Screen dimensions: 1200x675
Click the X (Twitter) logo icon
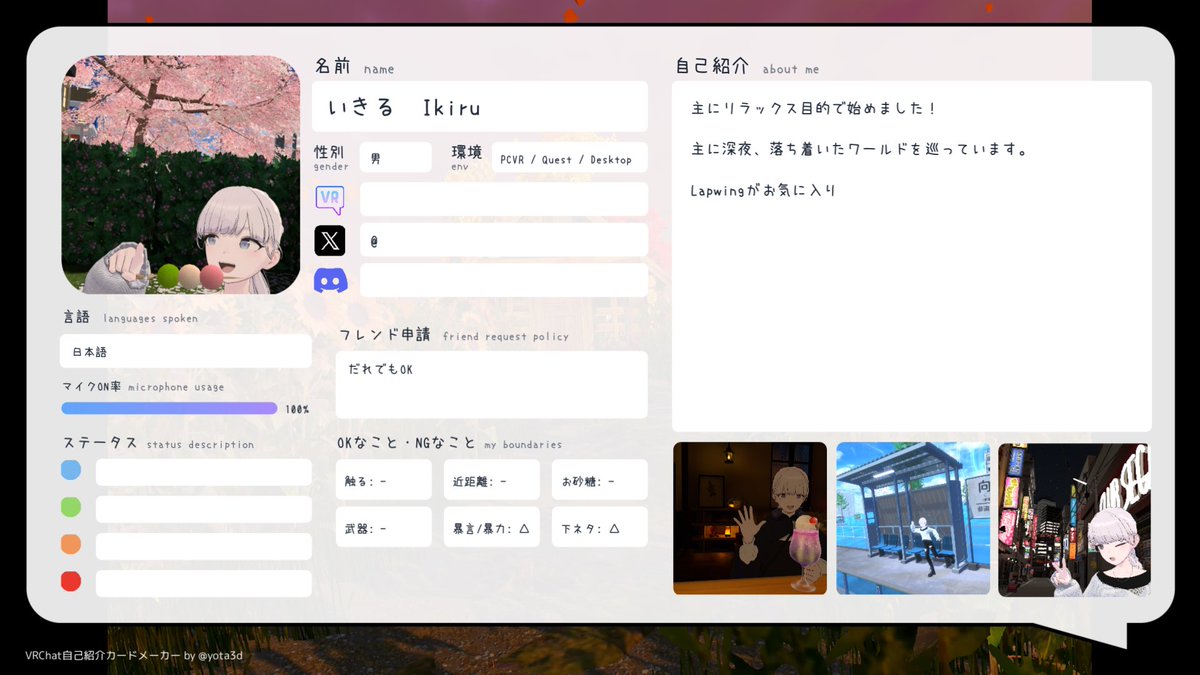click(330, 240)
